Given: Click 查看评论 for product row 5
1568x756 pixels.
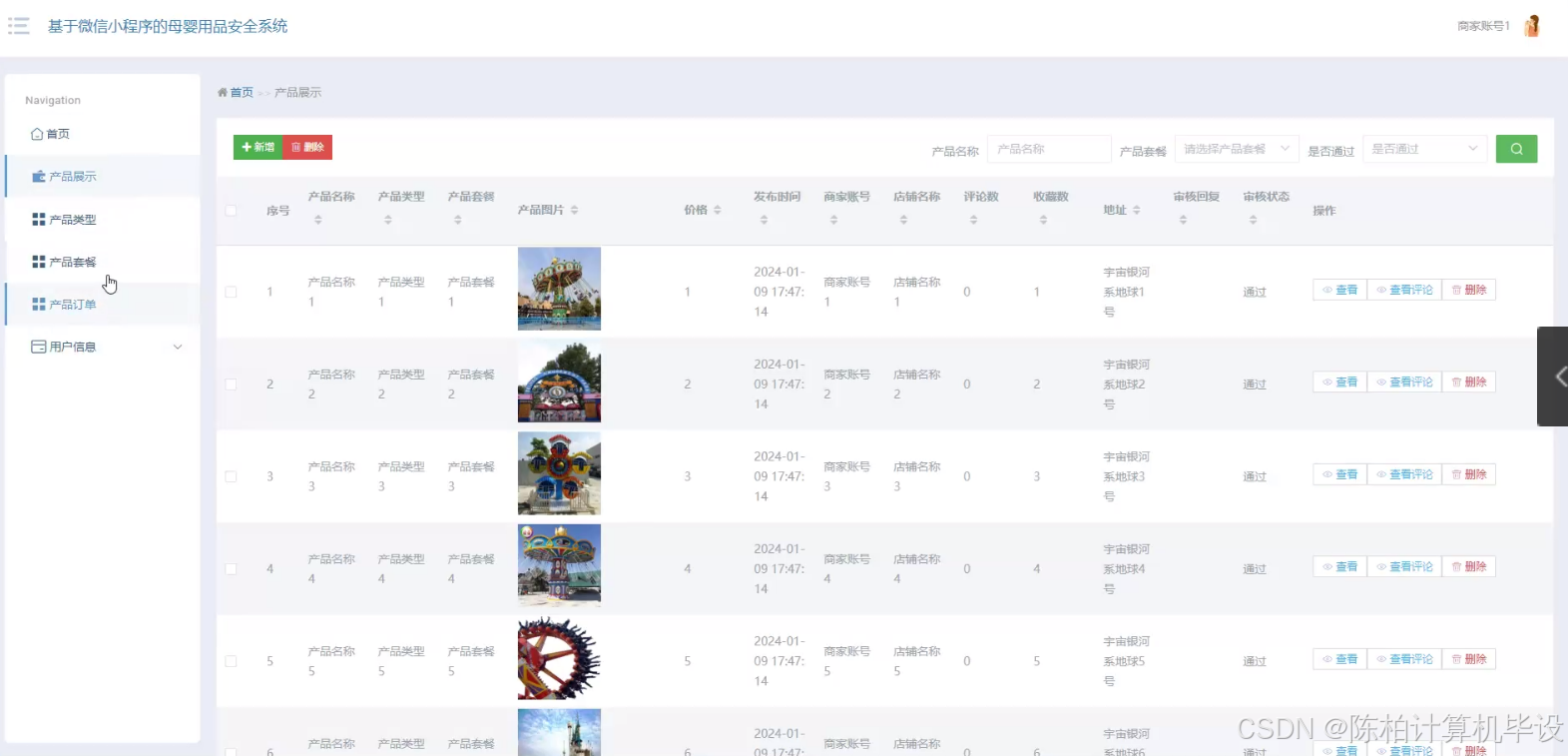Looking at the screenshot, I should point(1404,659).
